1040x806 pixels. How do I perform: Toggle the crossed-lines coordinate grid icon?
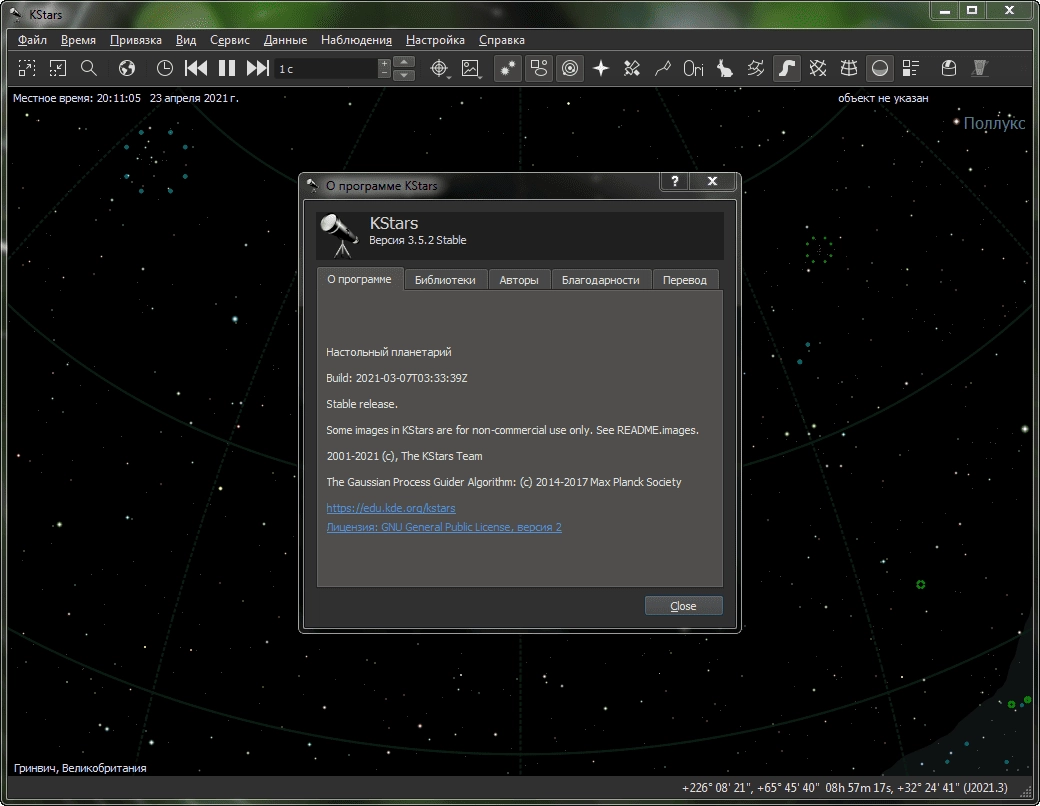point(818,68)
